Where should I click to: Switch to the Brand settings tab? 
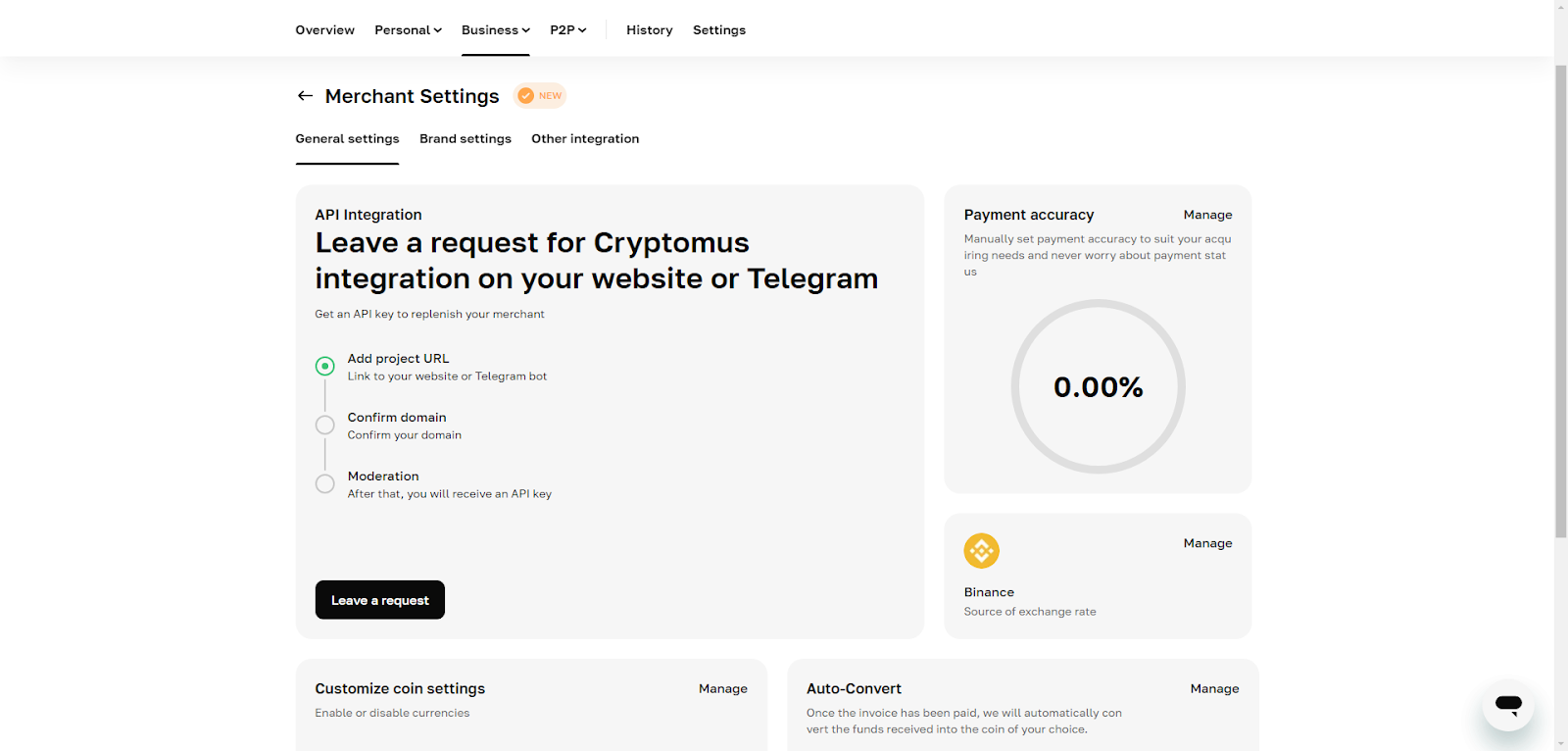click(465, 139)
